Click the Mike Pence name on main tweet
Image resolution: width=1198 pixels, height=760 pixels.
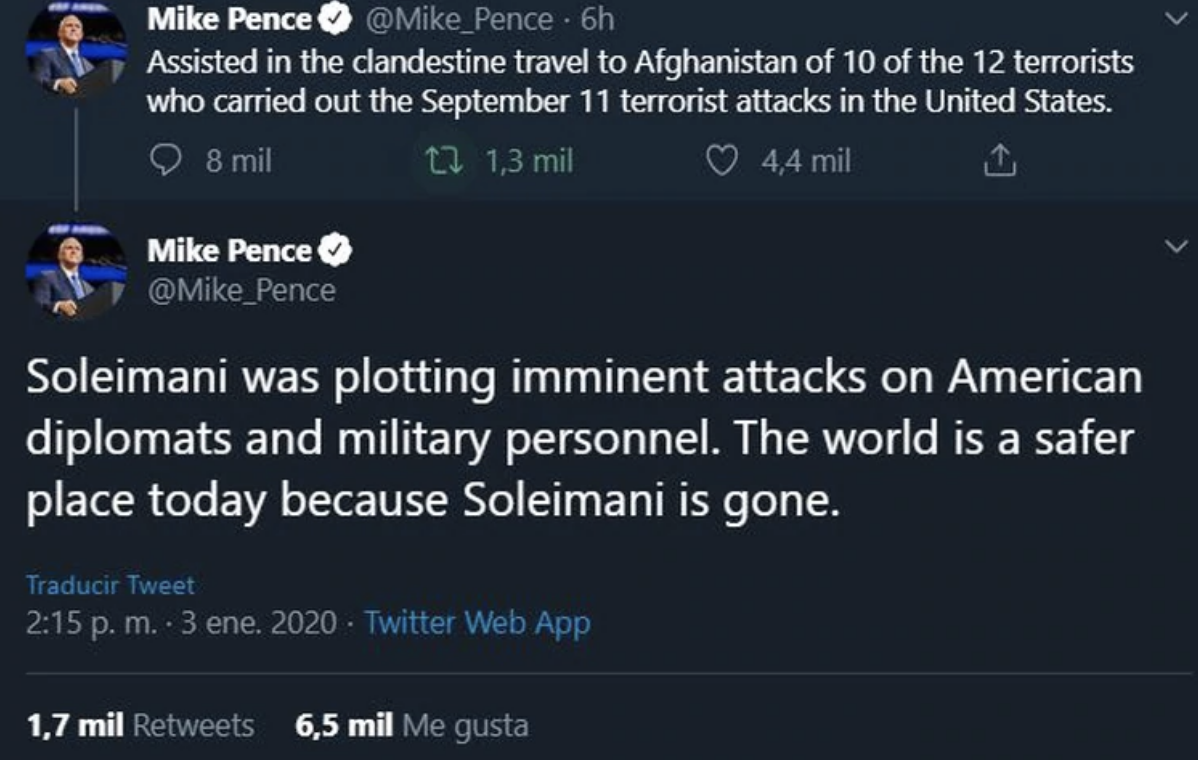(229, 252)
